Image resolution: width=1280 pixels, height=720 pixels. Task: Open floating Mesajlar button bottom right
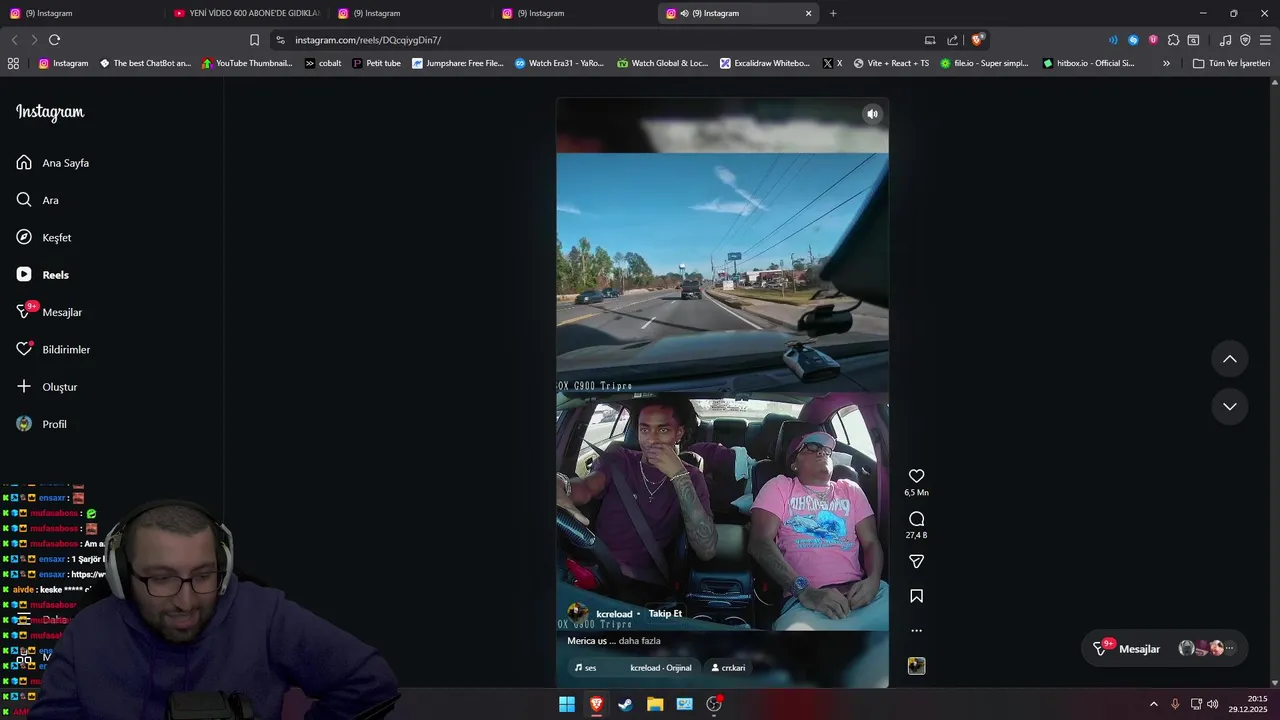click(x=1166, y=649)
